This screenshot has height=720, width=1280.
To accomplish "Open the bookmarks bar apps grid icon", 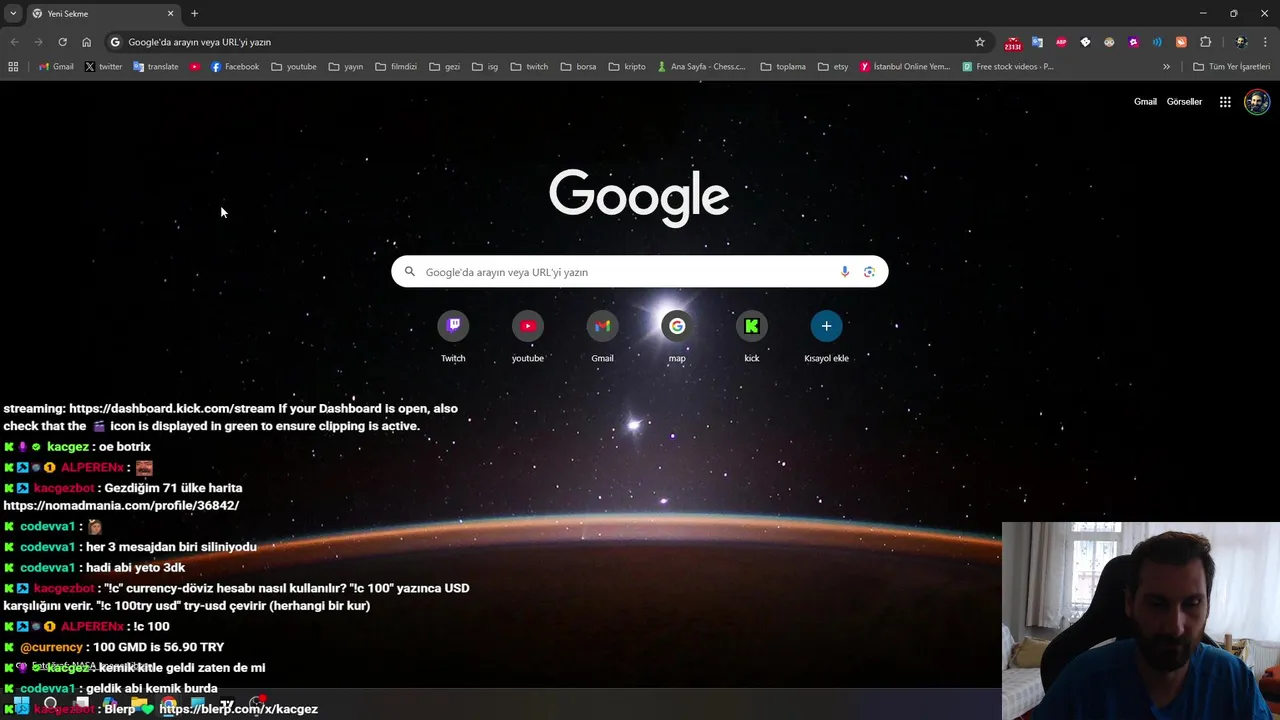I will tap(13, 67).
